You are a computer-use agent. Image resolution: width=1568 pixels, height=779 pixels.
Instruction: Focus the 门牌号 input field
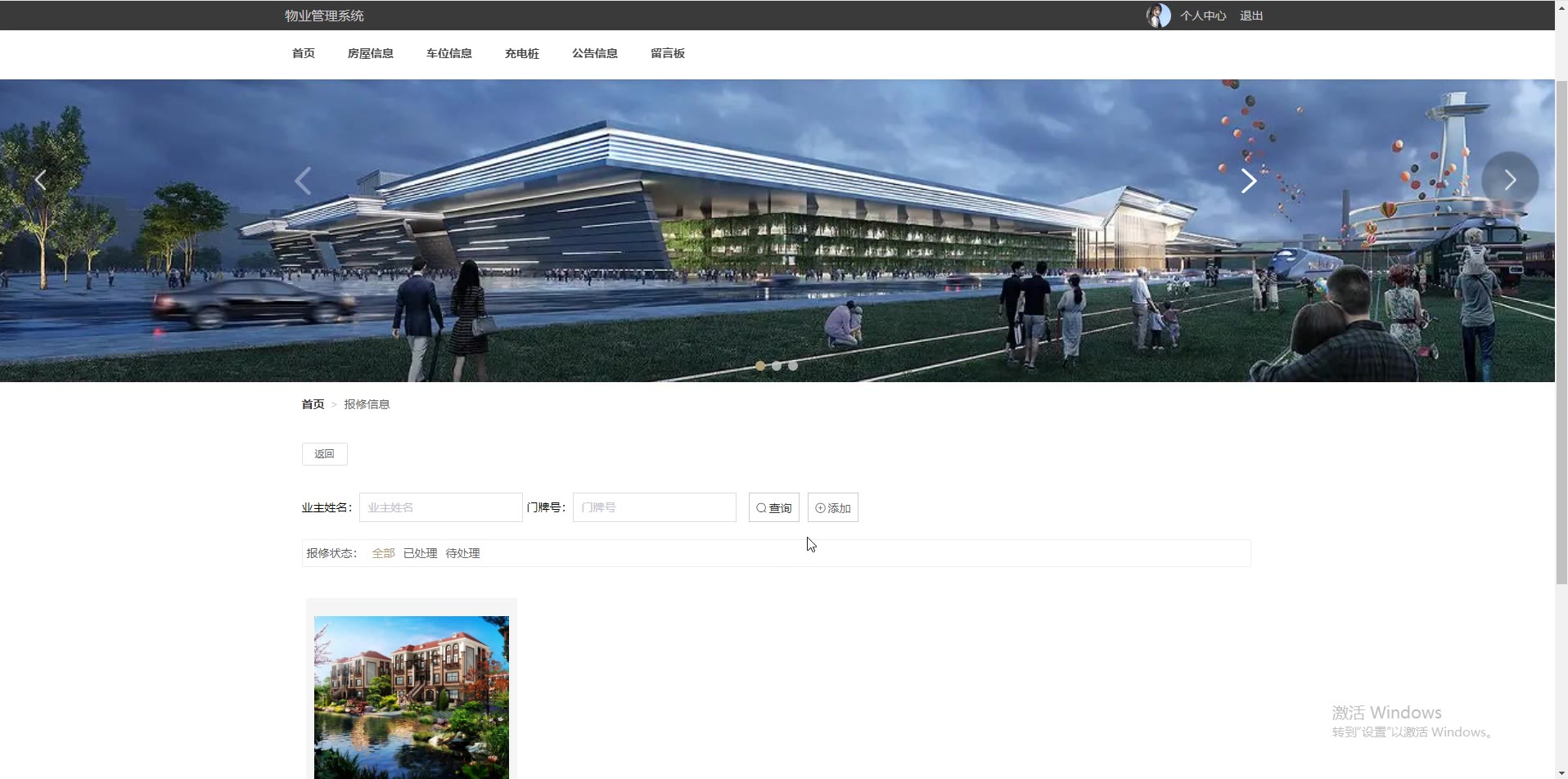point(655,507)
